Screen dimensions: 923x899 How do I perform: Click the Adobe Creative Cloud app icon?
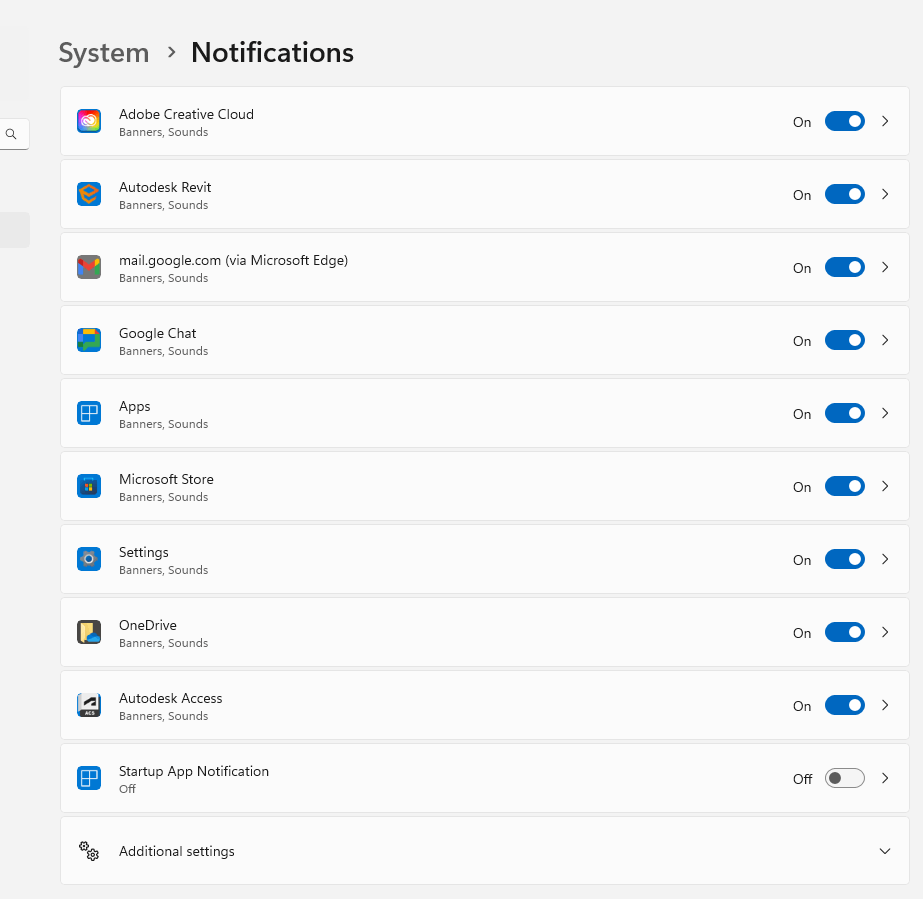pyautogui.click(x=89, y=121)
